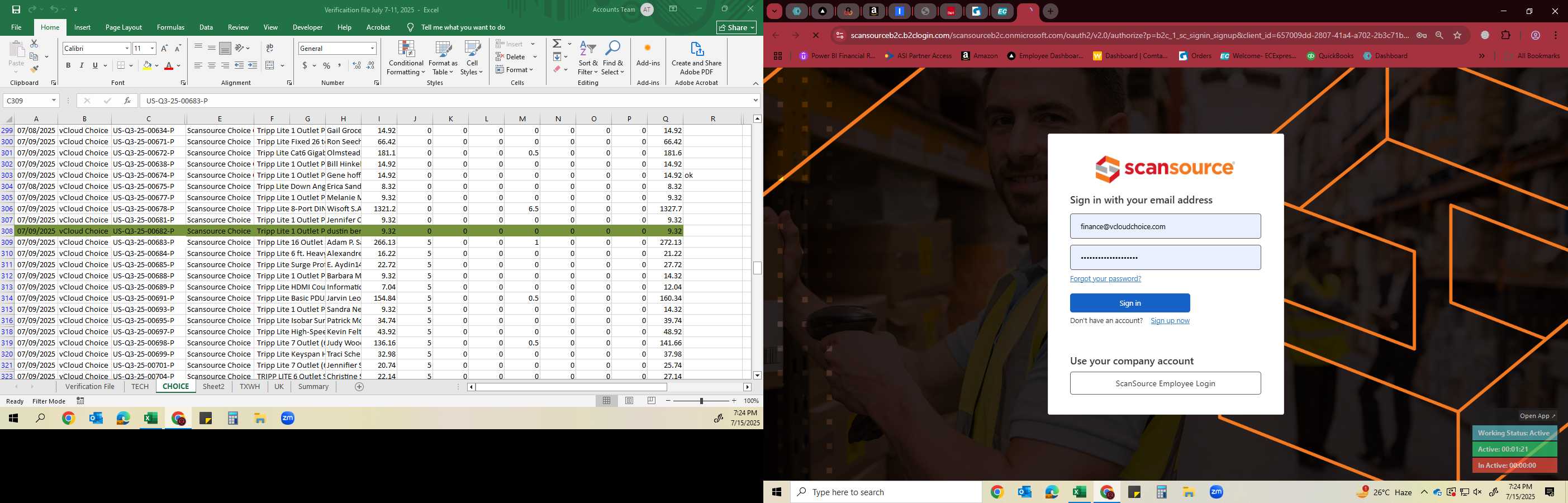Expand the Name Box C309 dropdown
Image resolution: width=1568 pixels, height=503 pixels.
point(54,101)
